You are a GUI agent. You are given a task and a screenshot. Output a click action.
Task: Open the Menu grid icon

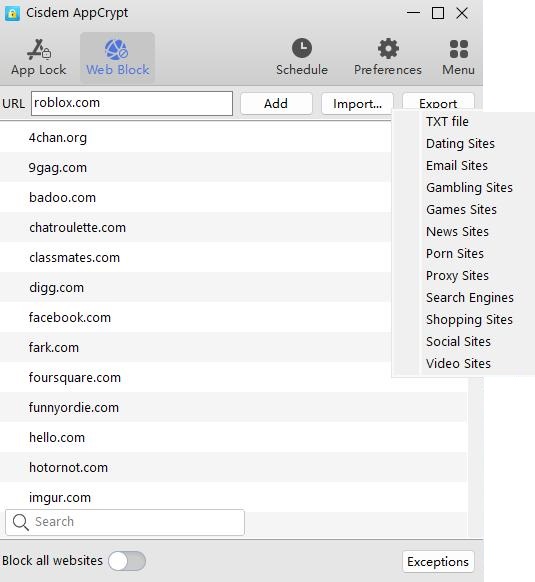[459, 49]
